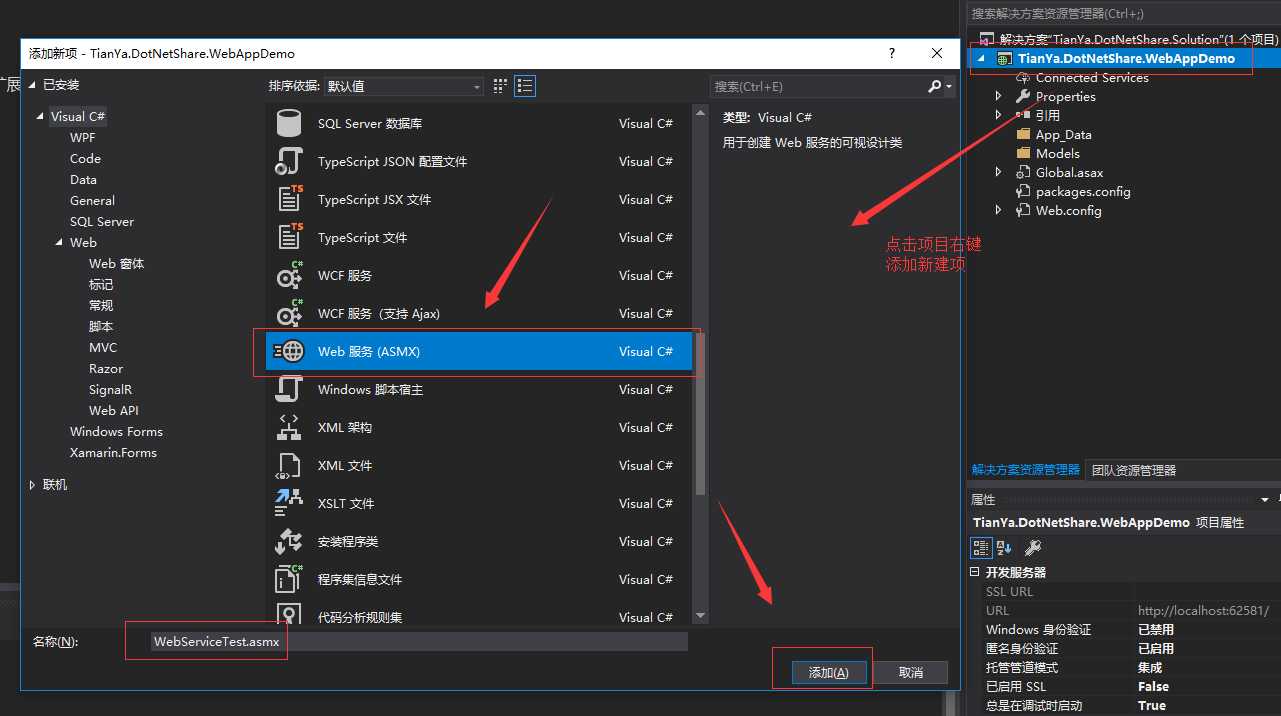Collapse the TianYa.DotNetShare.WebAppDemo project node
This screenshot has width=1281, height=716.
click(x=981, y=58)
